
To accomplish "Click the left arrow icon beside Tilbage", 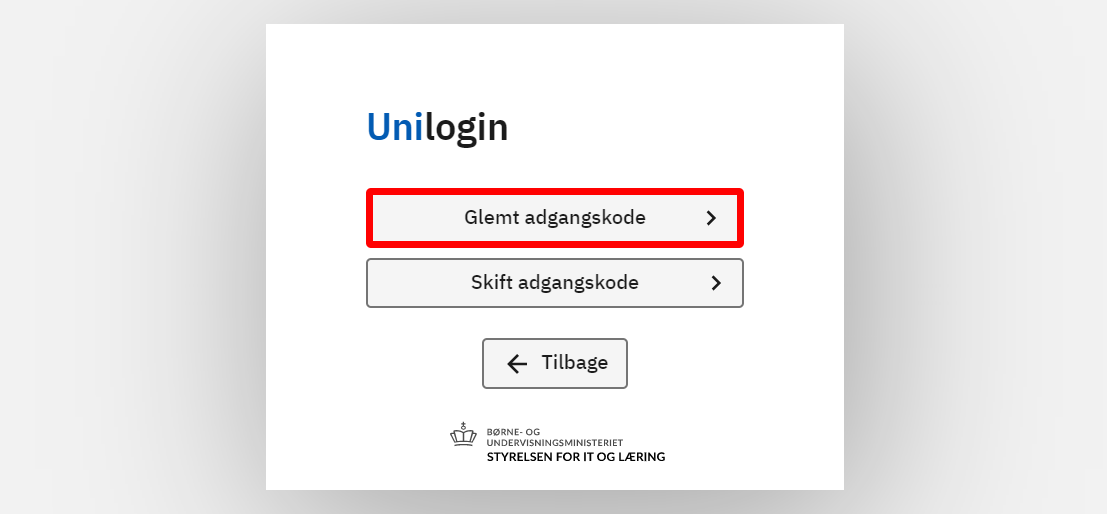I will click(x=517, y=363).
